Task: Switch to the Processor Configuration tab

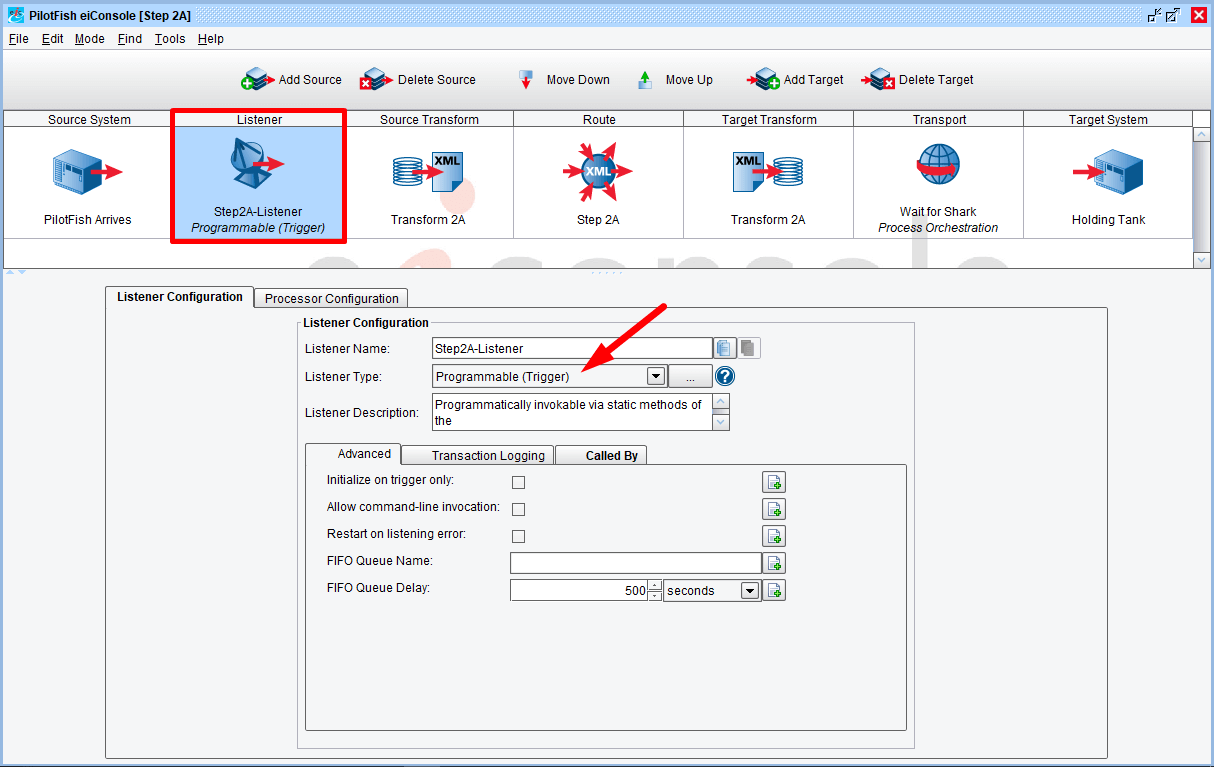Action: pos(331,298)
